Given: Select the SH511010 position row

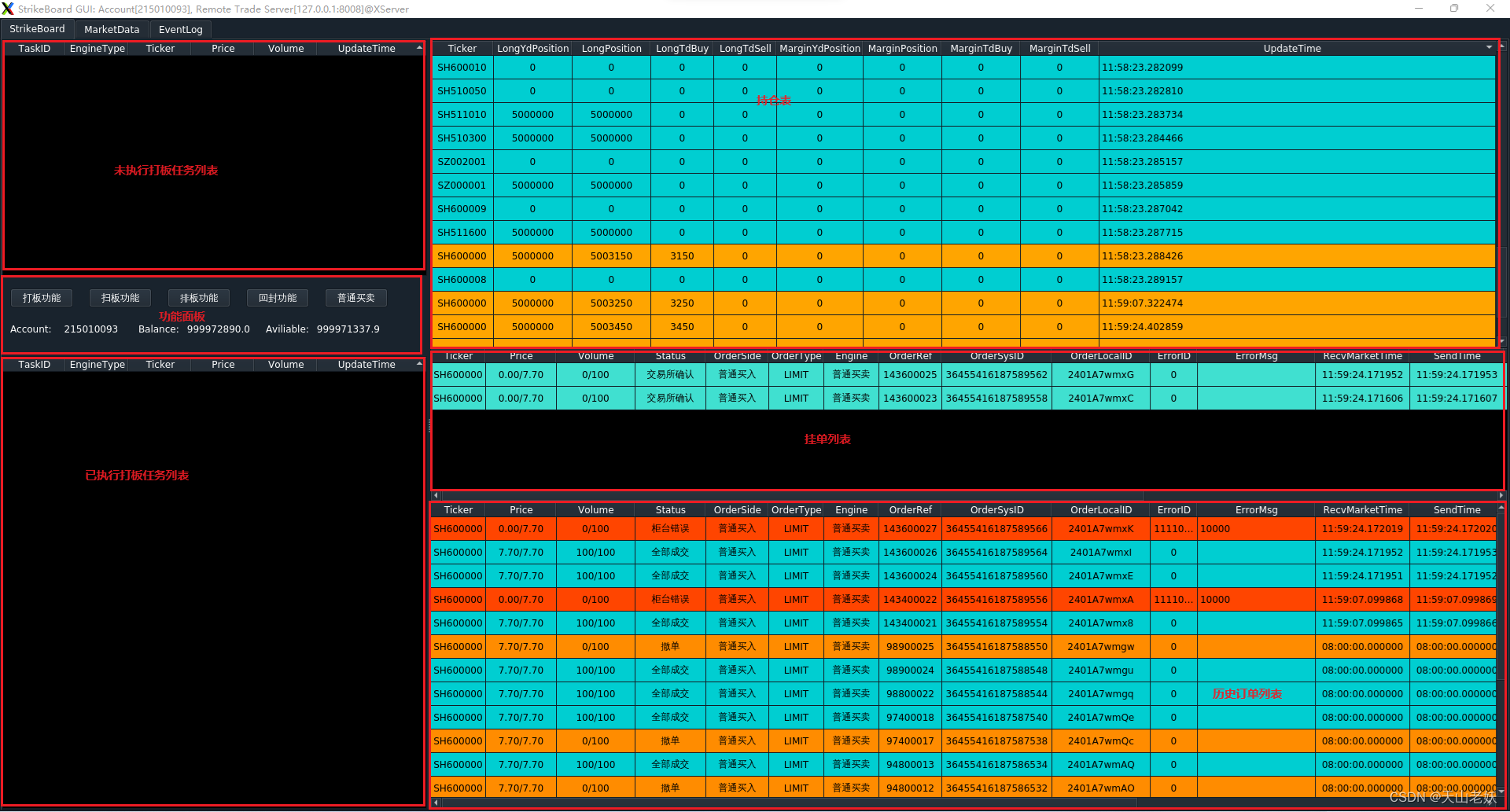Looking at the screenshot, I should 963,115.
